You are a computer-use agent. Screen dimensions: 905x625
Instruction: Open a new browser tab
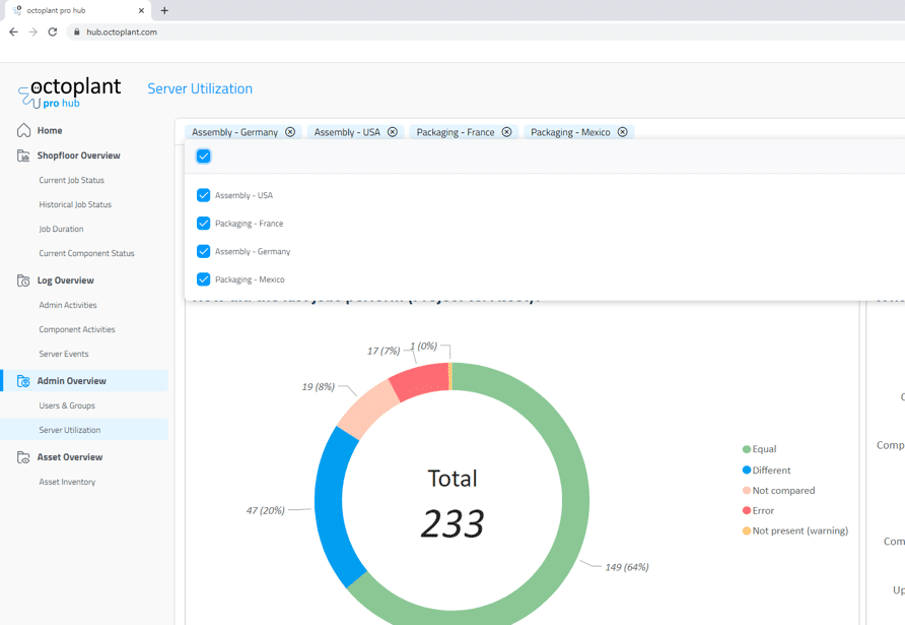click(164, 11)
